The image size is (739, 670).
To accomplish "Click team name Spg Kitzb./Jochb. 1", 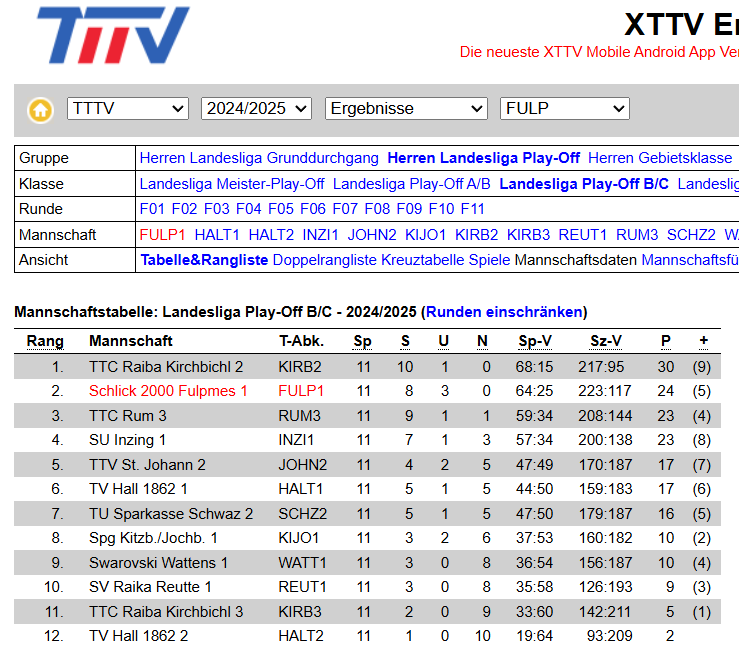I will tap(153, 538).
